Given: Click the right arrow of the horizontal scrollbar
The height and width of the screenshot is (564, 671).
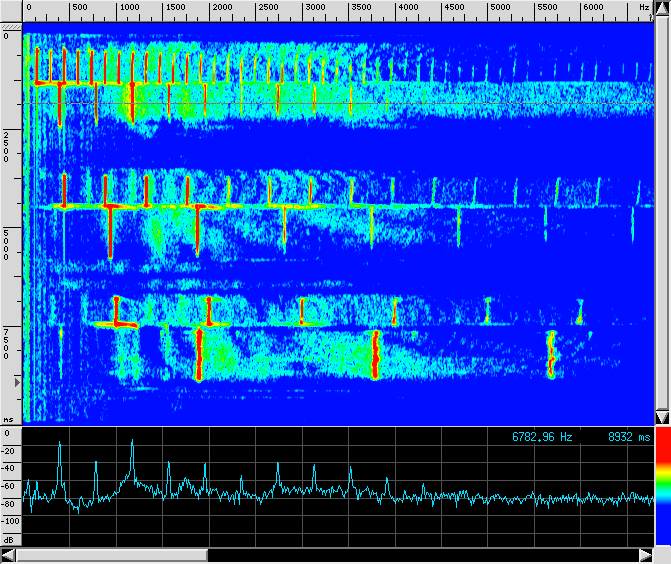Looking at the screenshot, I should 645,555.
